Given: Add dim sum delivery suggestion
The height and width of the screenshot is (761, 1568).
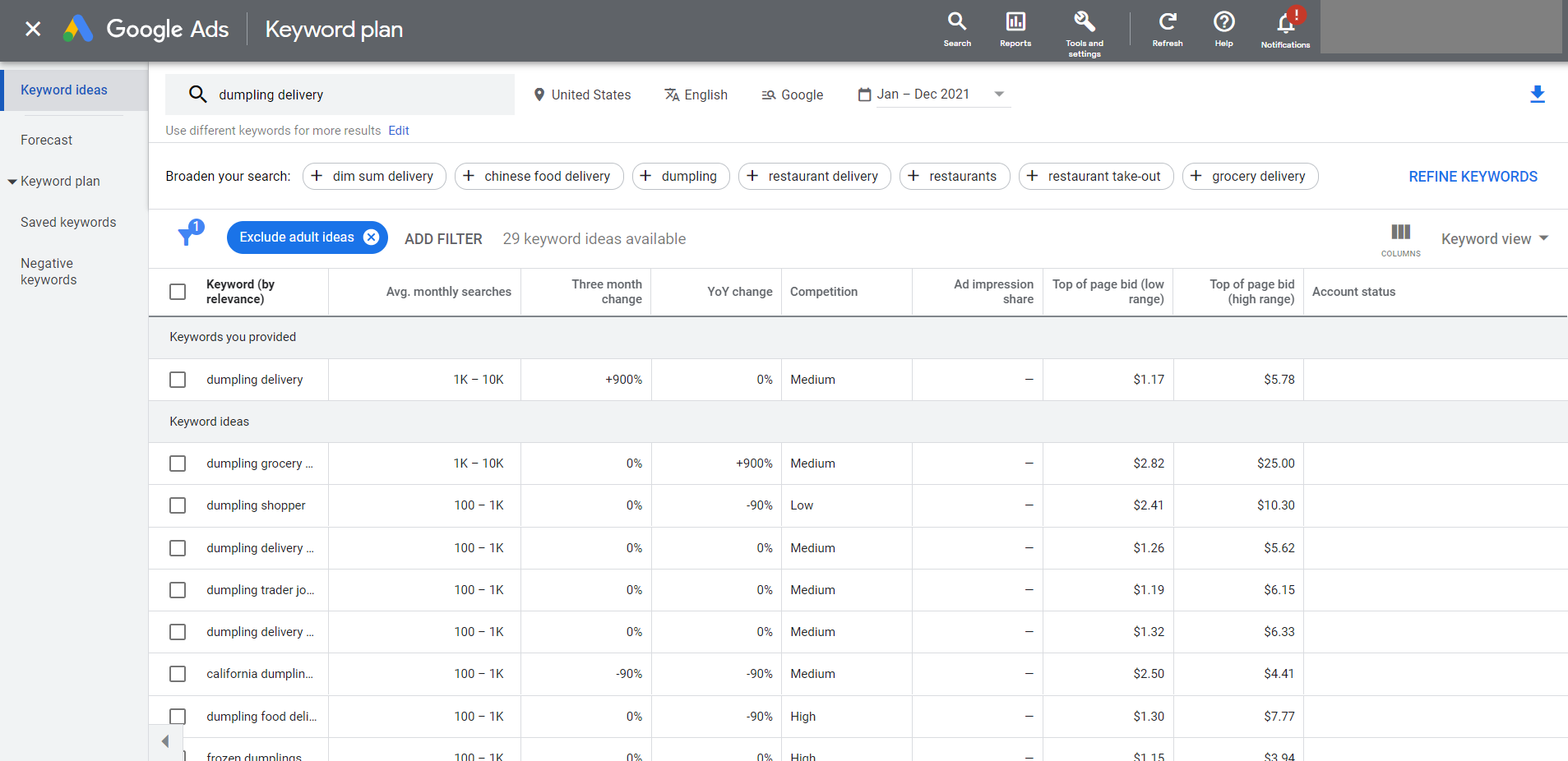Looking at the screenshot, I should pos(374,176).
